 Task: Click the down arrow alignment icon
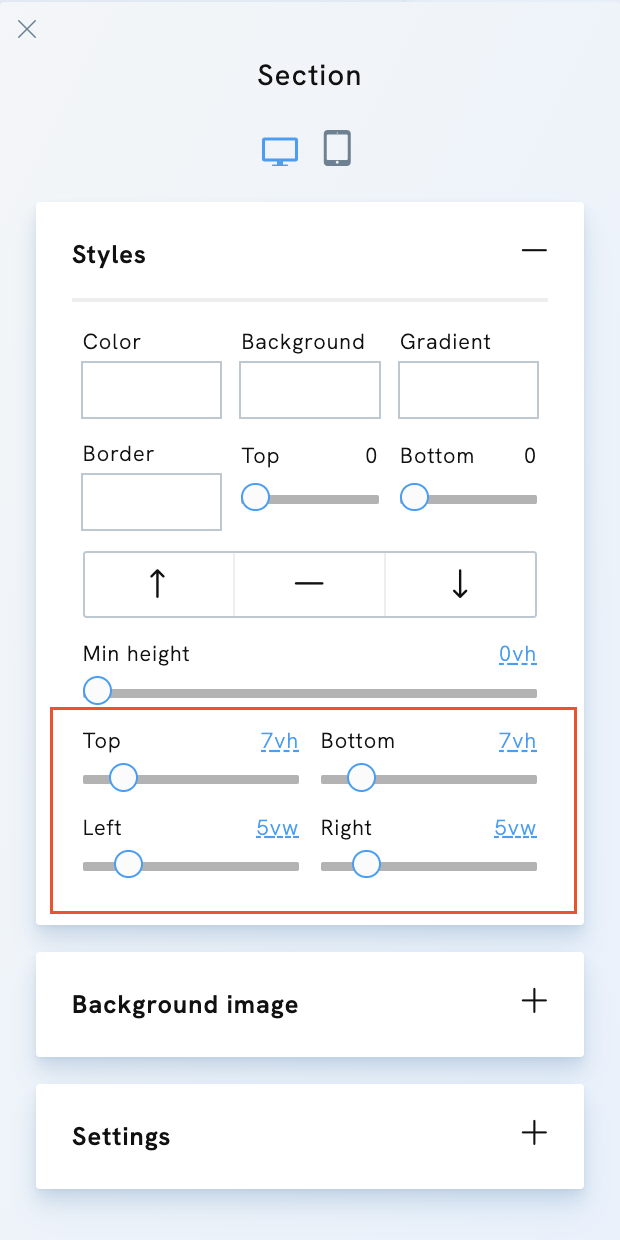pyautogui.click(x=461, y=584)
